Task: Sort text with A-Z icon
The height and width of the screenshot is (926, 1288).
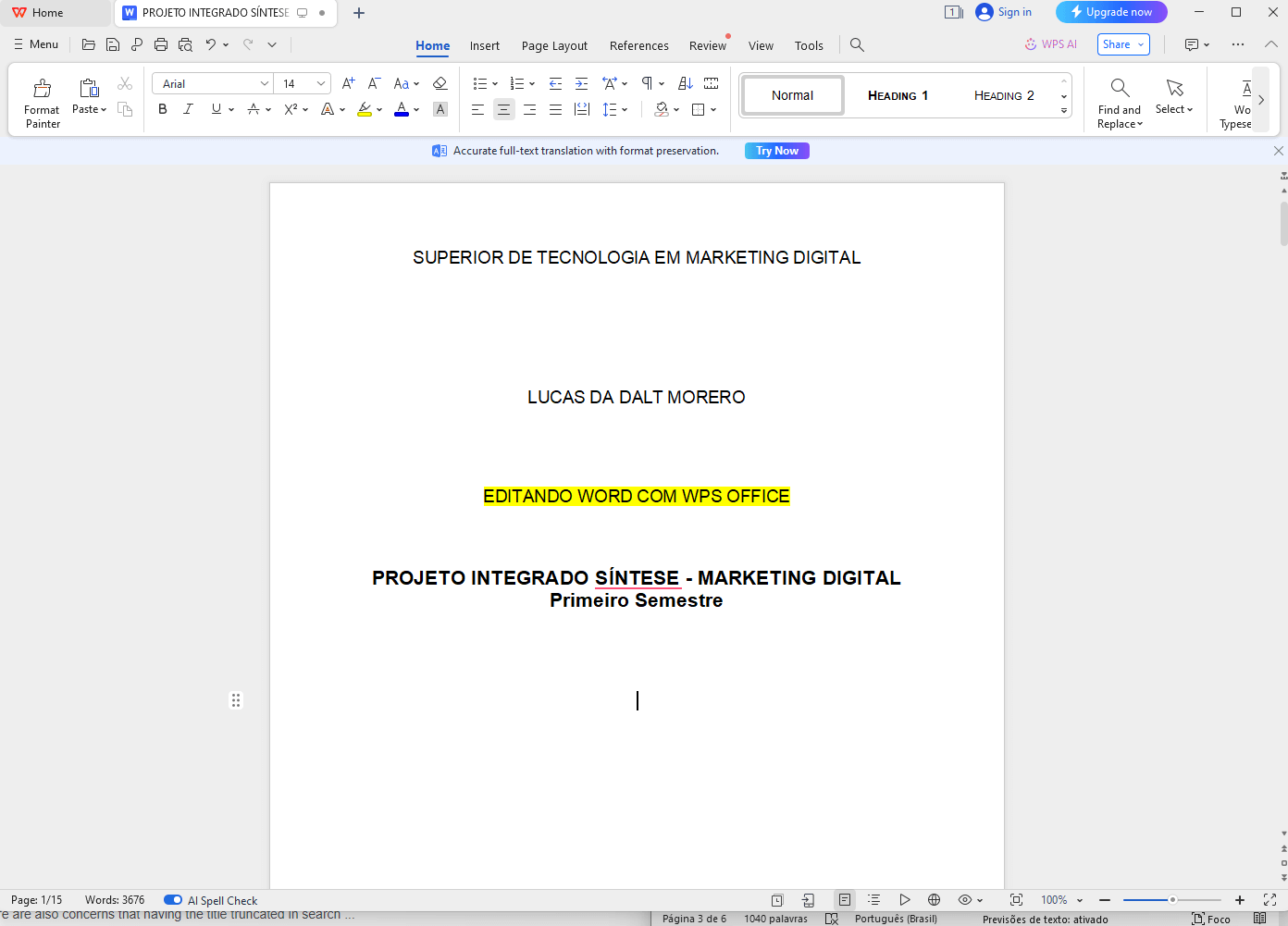Action: (x=686, y=83)
